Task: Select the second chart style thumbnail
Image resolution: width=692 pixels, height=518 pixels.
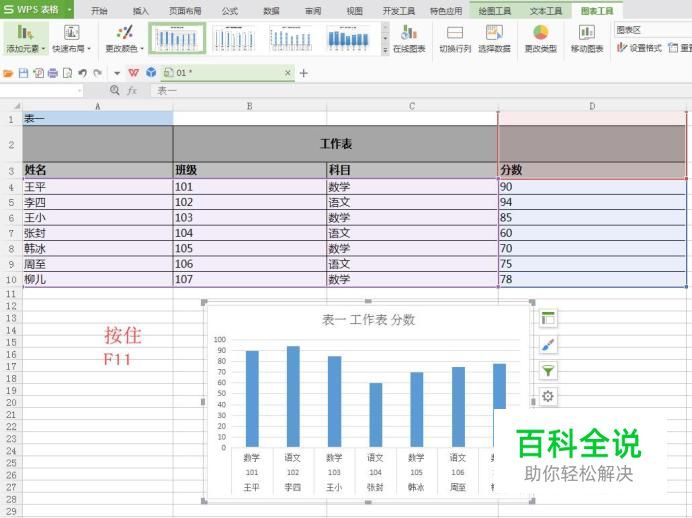Action: point(234,38)
